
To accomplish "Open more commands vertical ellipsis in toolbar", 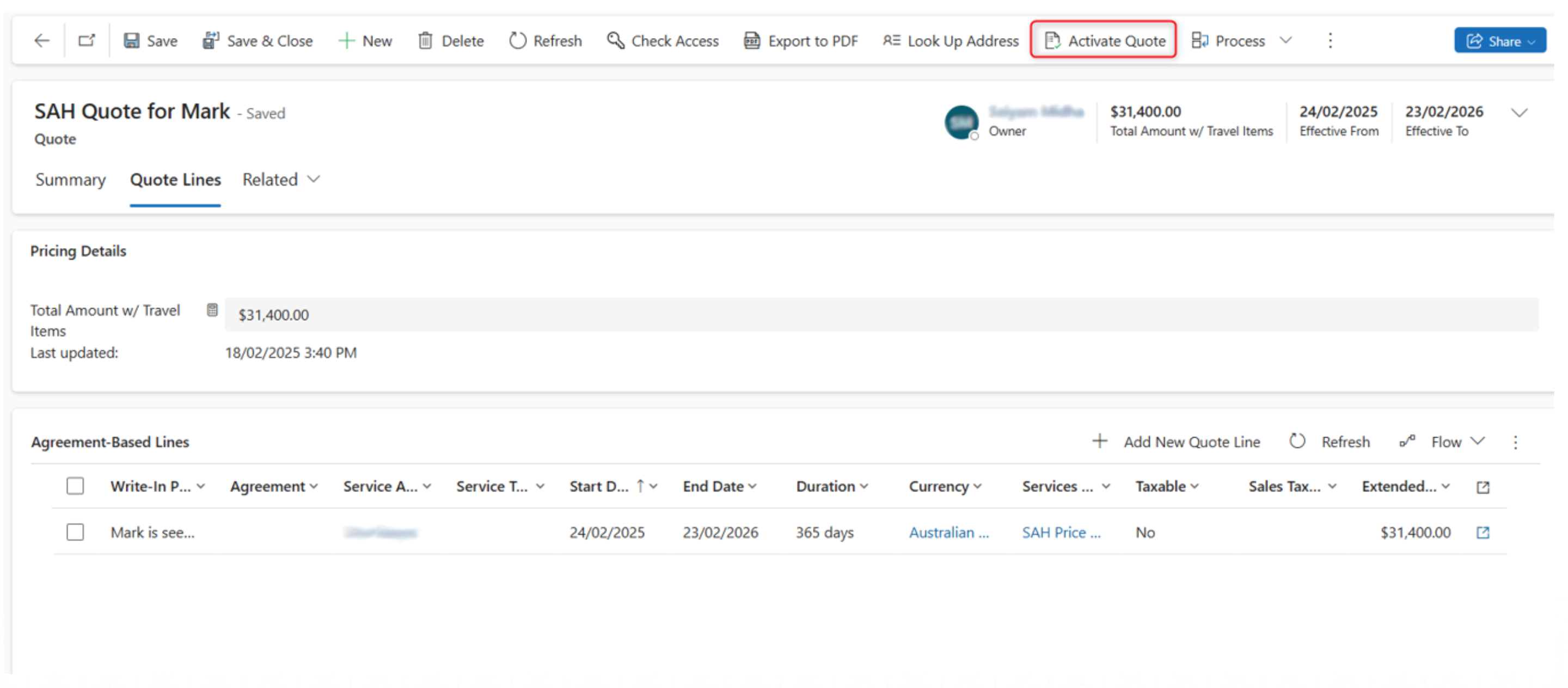I will pyautogui.click(x=1330, y=41).
